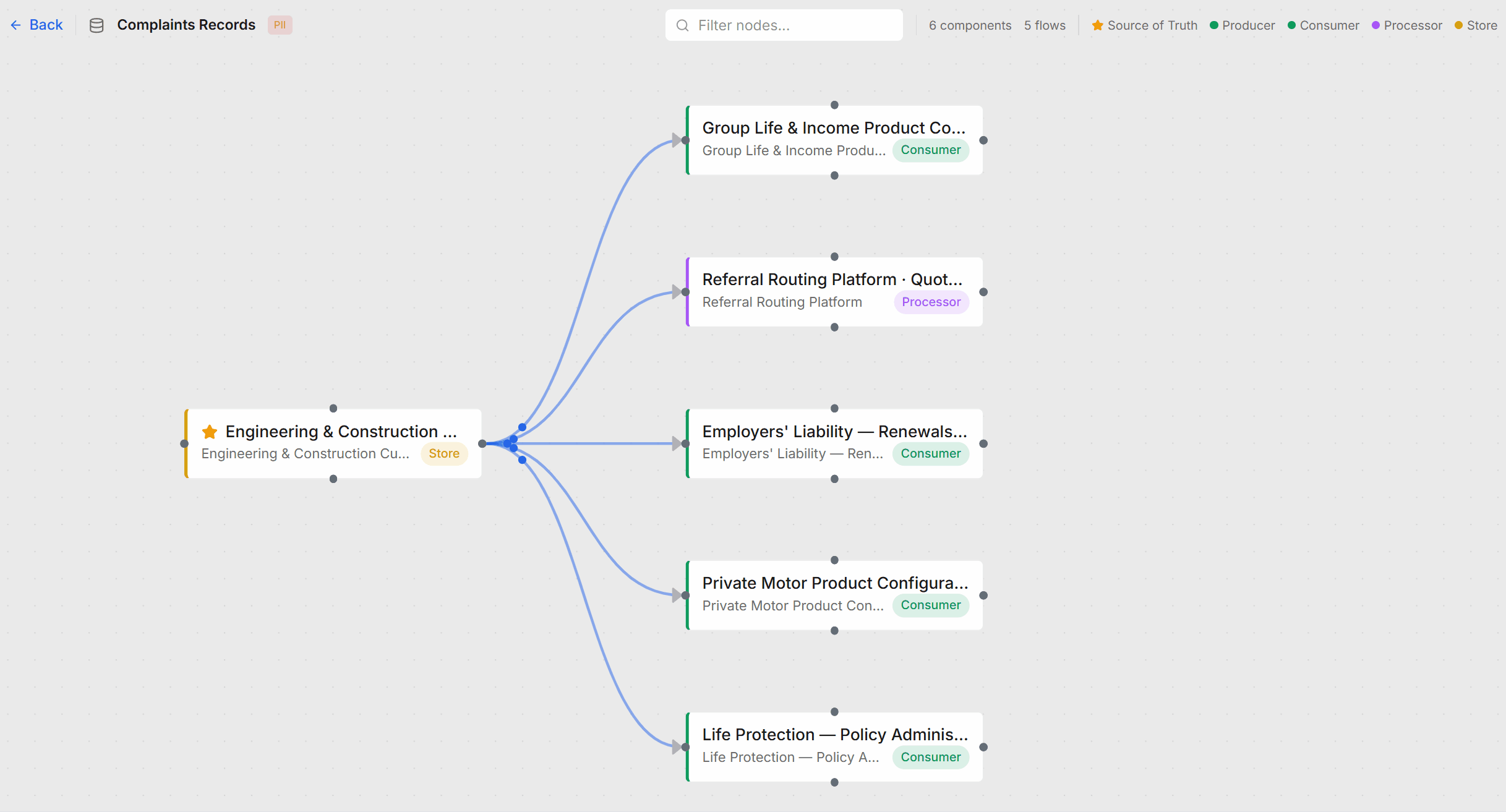The height and width of the screenshot is (812, 1506).
Task: Select the Private Motor Product Configura node
Action: 834,596
